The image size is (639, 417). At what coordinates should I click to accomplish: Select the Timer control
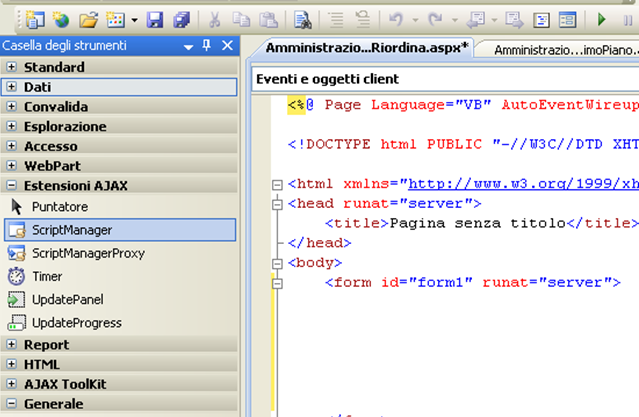click(x=120, y=276)
